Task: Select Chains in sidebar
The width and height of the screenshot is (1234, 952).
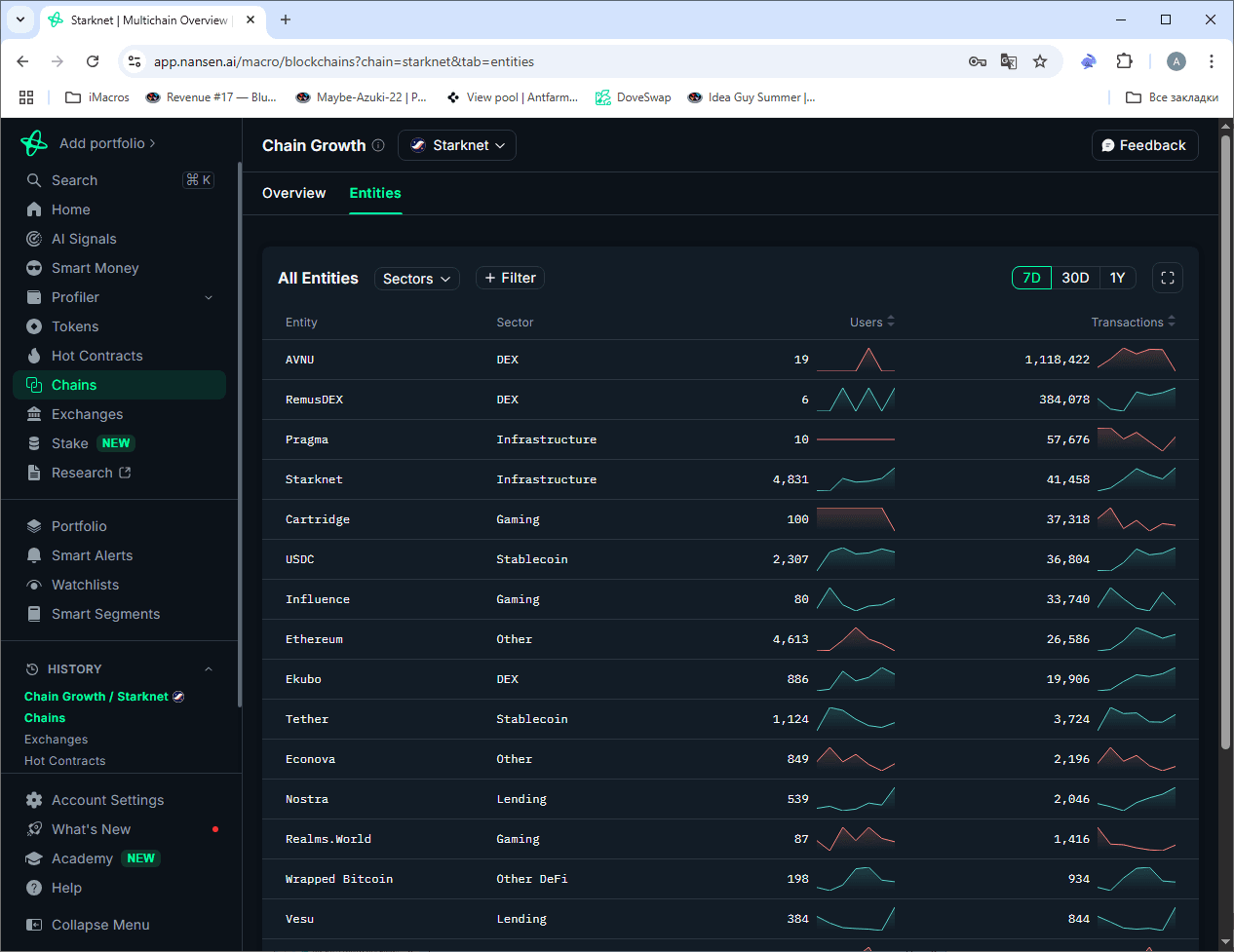Action: point(120,385)
